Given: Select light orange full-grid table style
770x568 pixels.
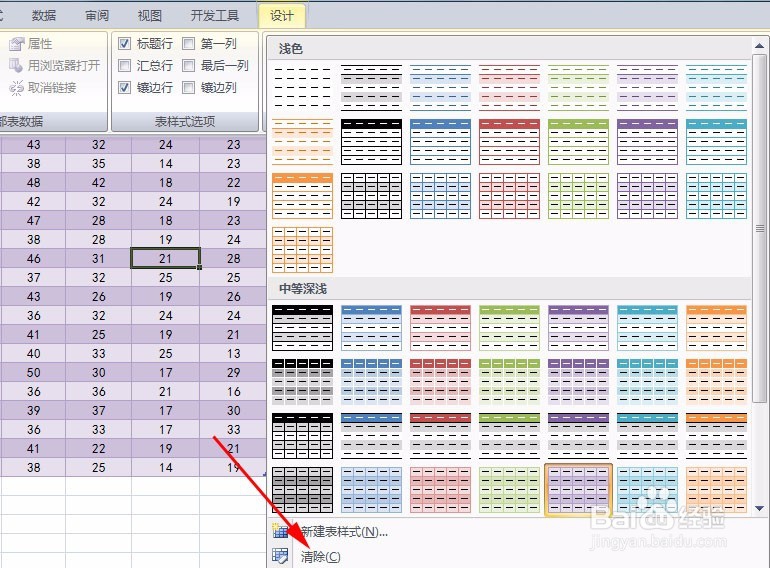Looking at the screenshot, I should point(302,250).
